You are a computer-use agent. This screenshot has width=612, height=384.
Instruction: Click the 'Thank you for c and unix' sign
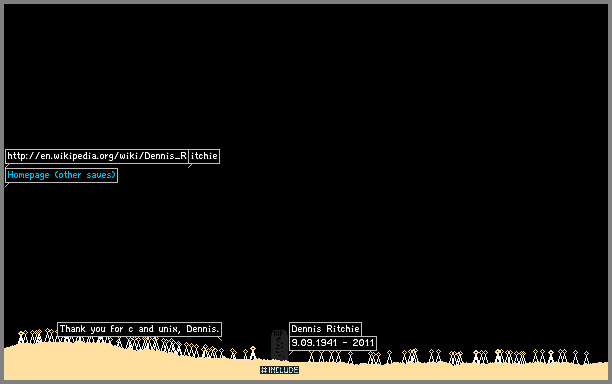pos(139,329)
